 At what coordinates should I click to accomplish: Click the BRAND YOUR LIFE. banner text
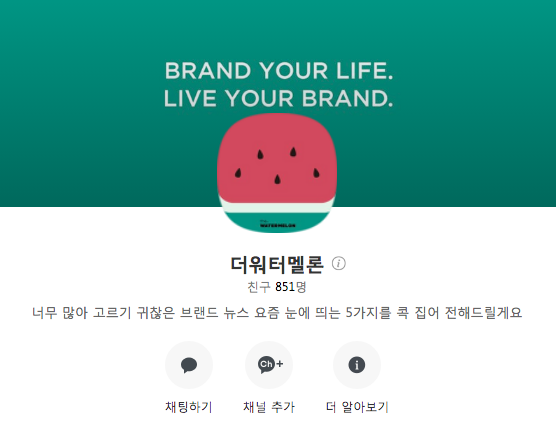(x=279, y=71)
